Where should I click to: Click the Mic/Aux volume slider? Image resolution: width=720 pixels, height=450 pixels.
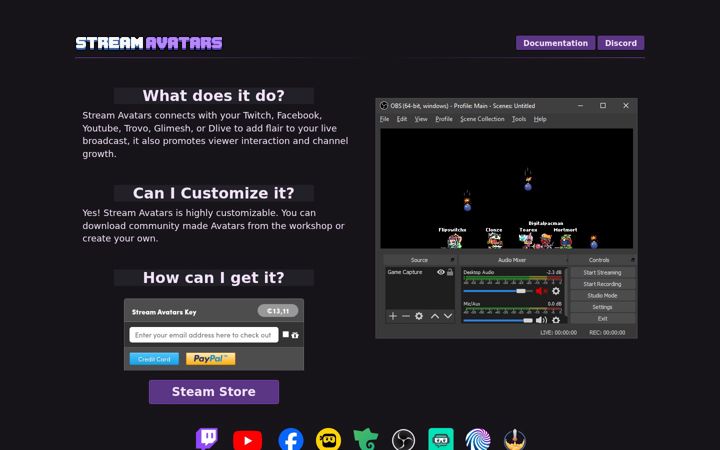pyautogui.click(x=498, y=320)
